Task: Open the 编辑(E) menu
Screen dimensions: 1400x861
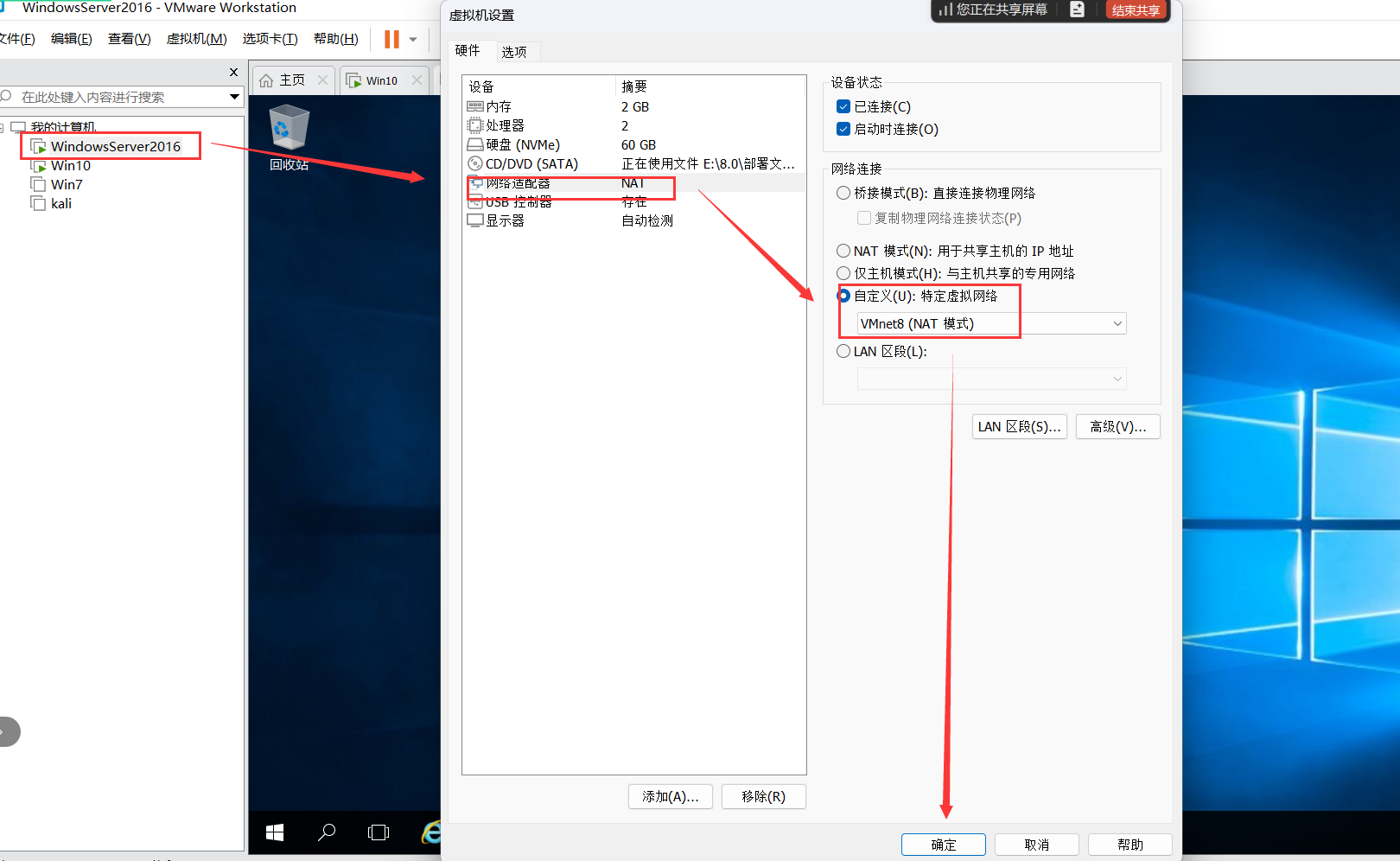Action: [x=71, y=39]
